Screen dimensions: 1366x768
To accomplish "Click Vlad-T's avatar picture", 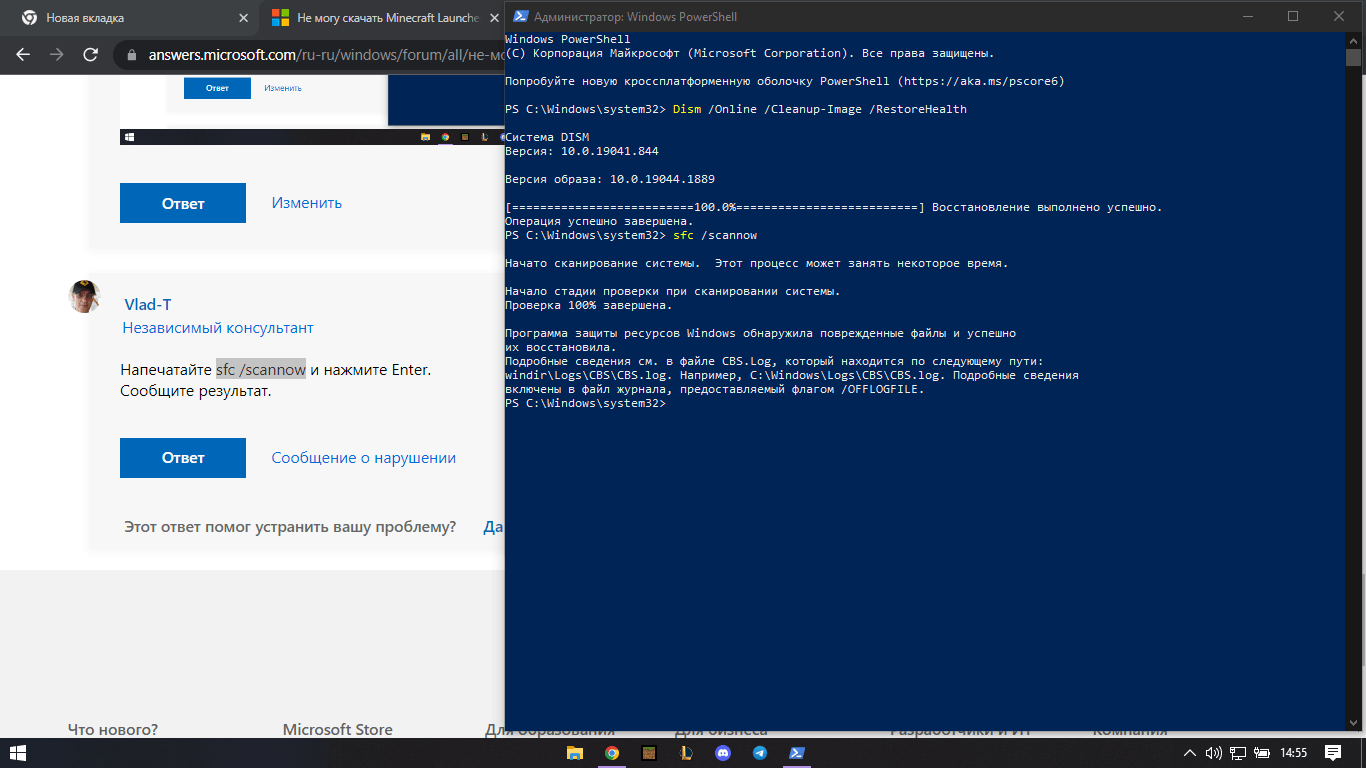I will [x=84, y=297].
